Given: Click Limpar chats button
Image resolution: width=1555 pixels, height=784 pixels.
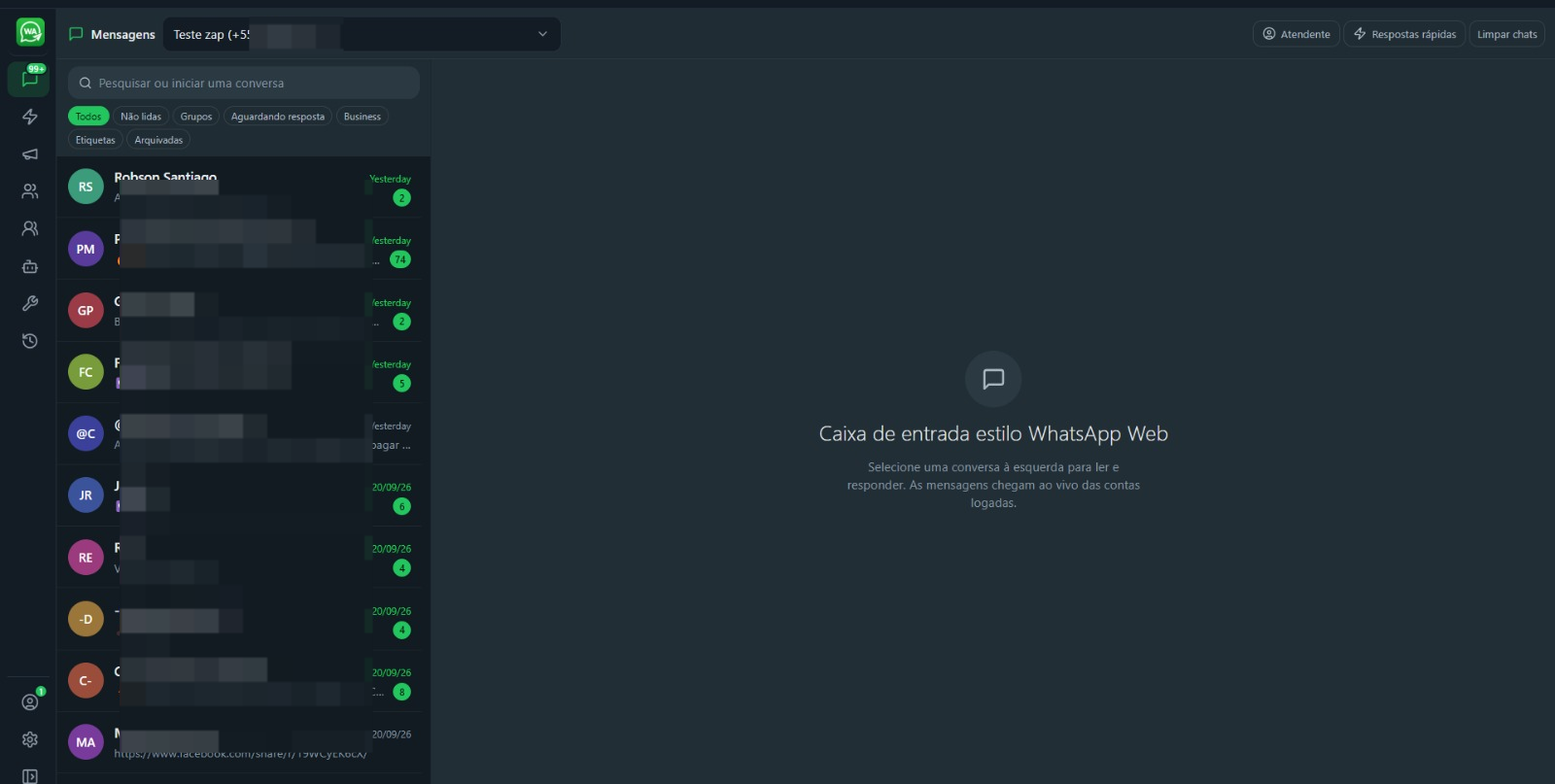Looking at the screenshot, I should click(x=1507, y=34).
